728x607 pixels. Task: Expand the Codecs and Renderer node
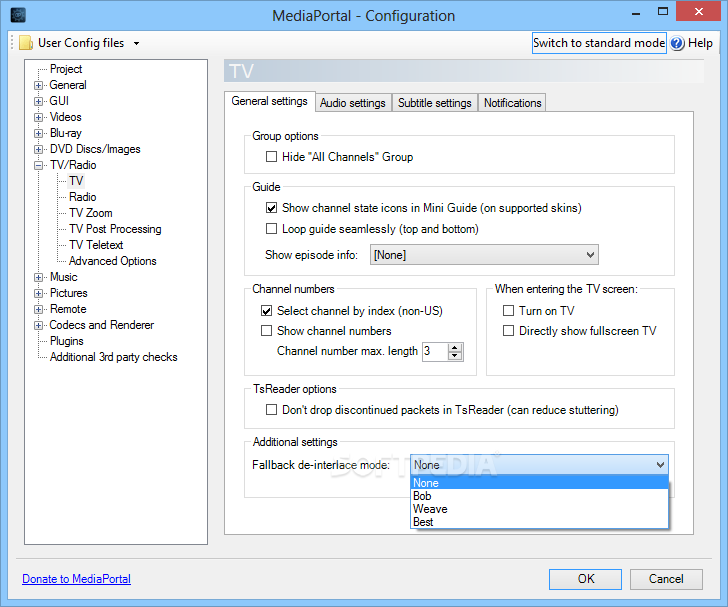coord(39,326)
